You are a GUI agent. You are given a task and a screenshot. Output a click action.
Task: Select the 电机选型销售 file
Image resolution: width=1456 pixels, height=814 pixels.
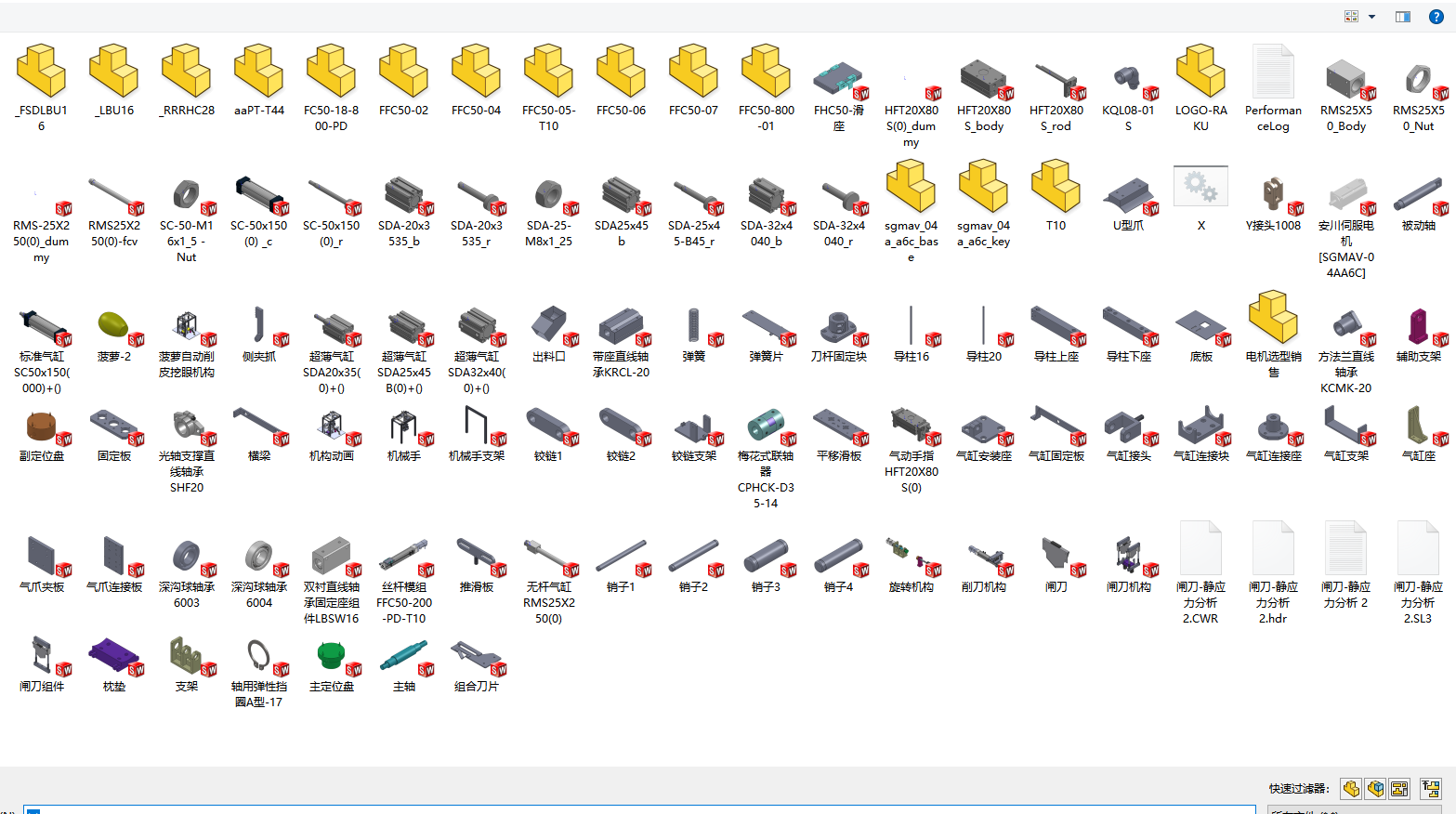(x=1274, y=335)
